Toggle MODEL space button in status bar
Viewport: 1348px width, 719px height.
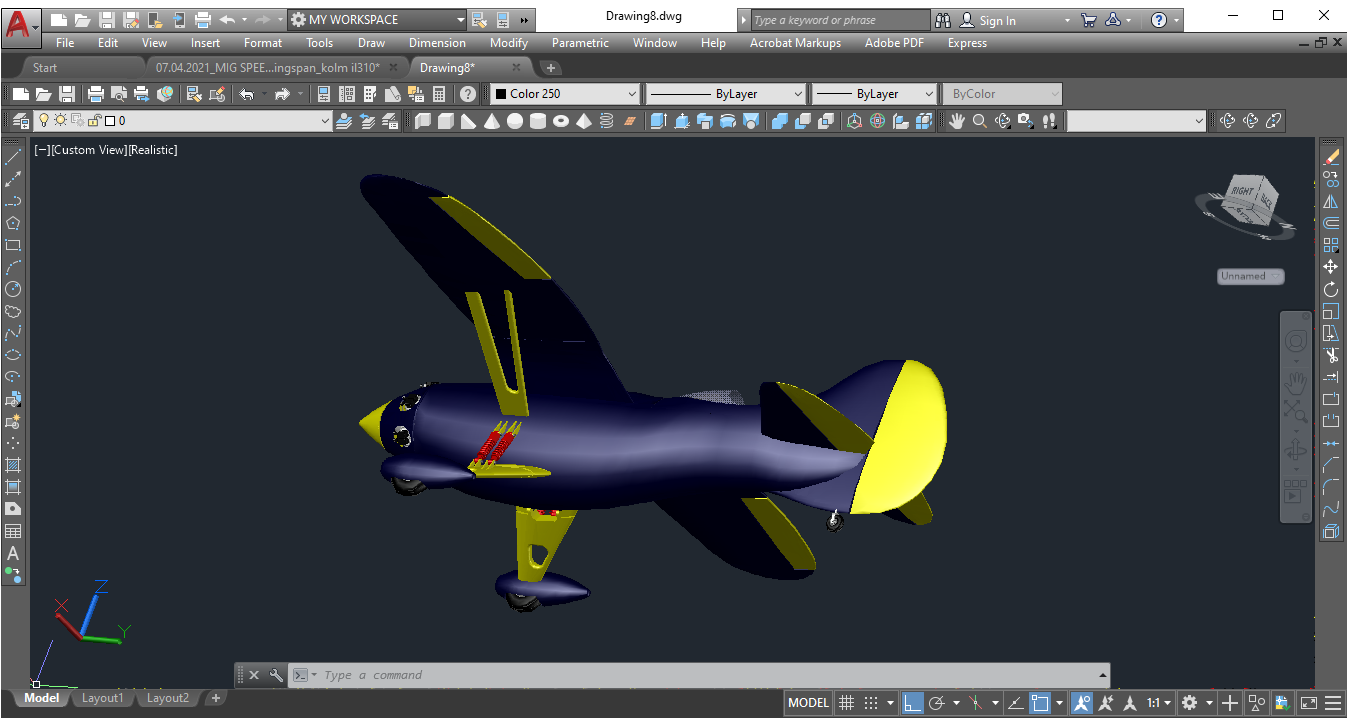tap(808, 703)
